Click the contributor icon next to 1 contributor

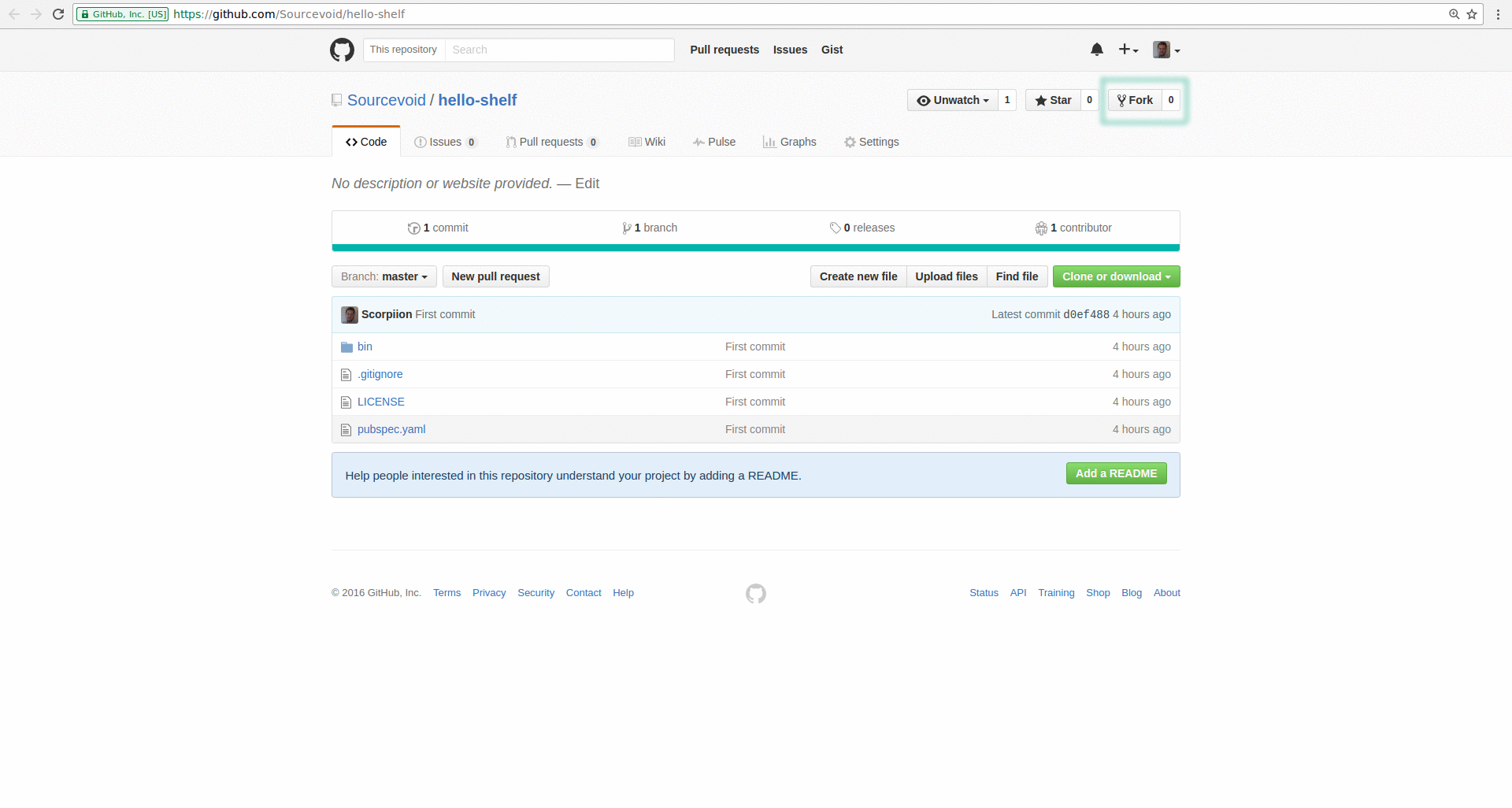click(1041, 228)
